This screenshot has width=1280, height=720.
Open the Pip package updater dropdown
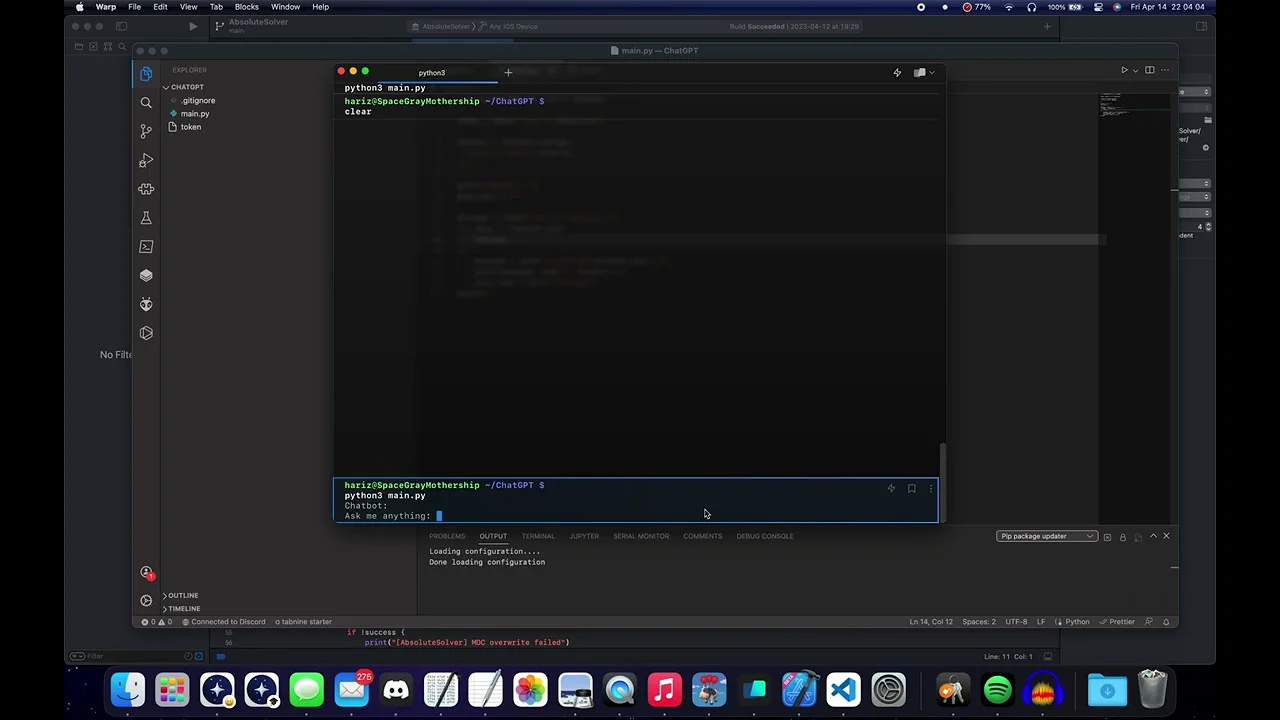click(x=1046, y=536)
